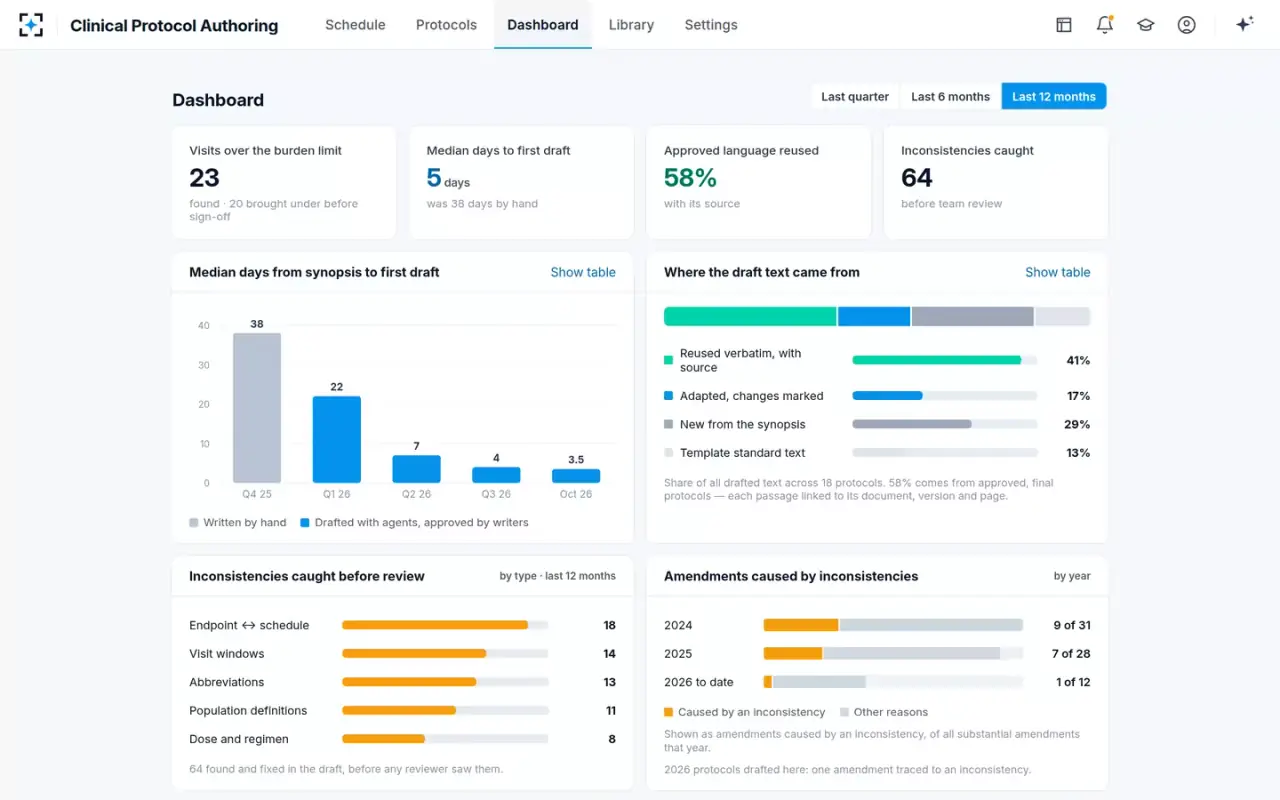Click the Other reasons legend item
The height and width of the screenshot is (800, 1280).
pyautogui.click(x=884, y=712)
